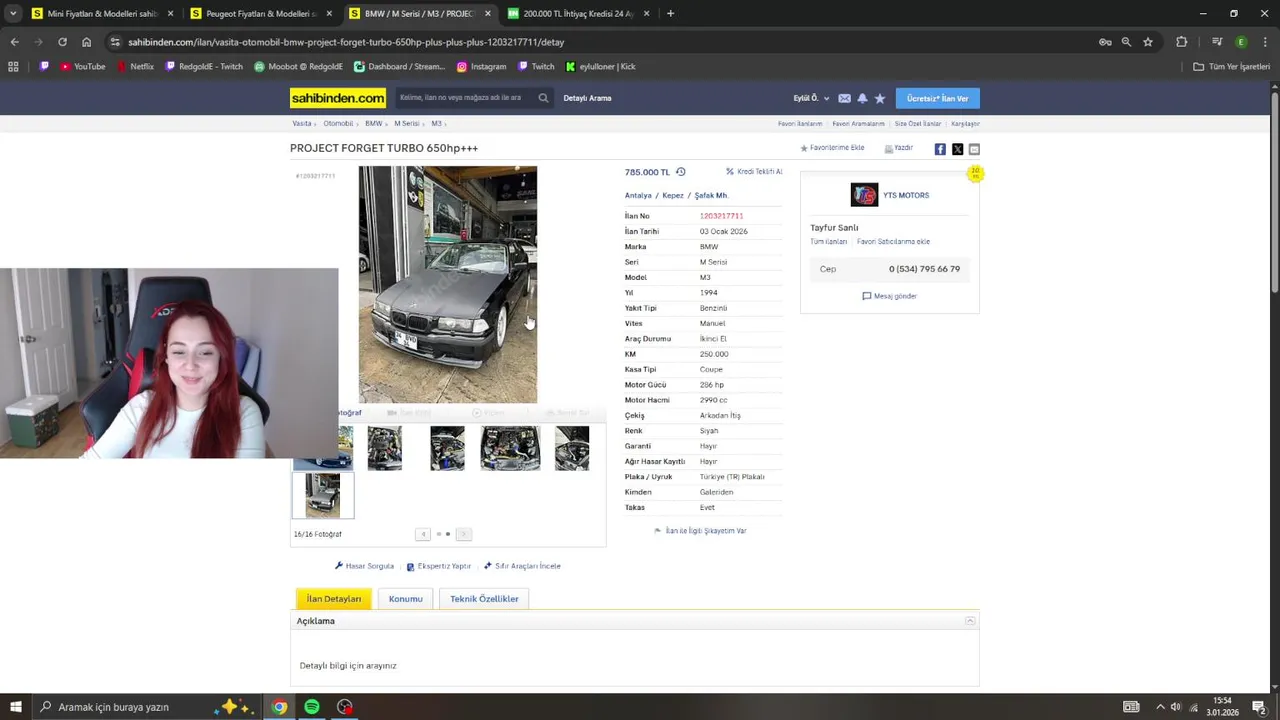Click the volume icon in system tray
Viewport: 1280px width, 720px height.
[1176, 707]
